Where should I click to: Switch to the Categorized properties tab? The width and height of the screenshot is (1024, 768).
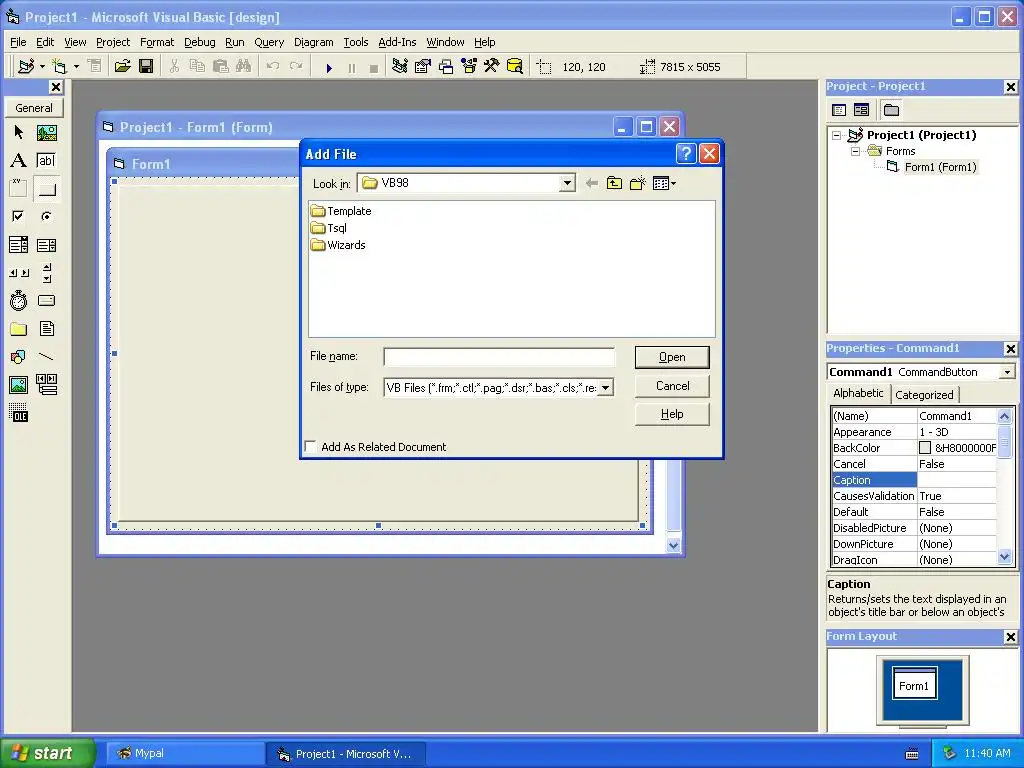(924, 394)
